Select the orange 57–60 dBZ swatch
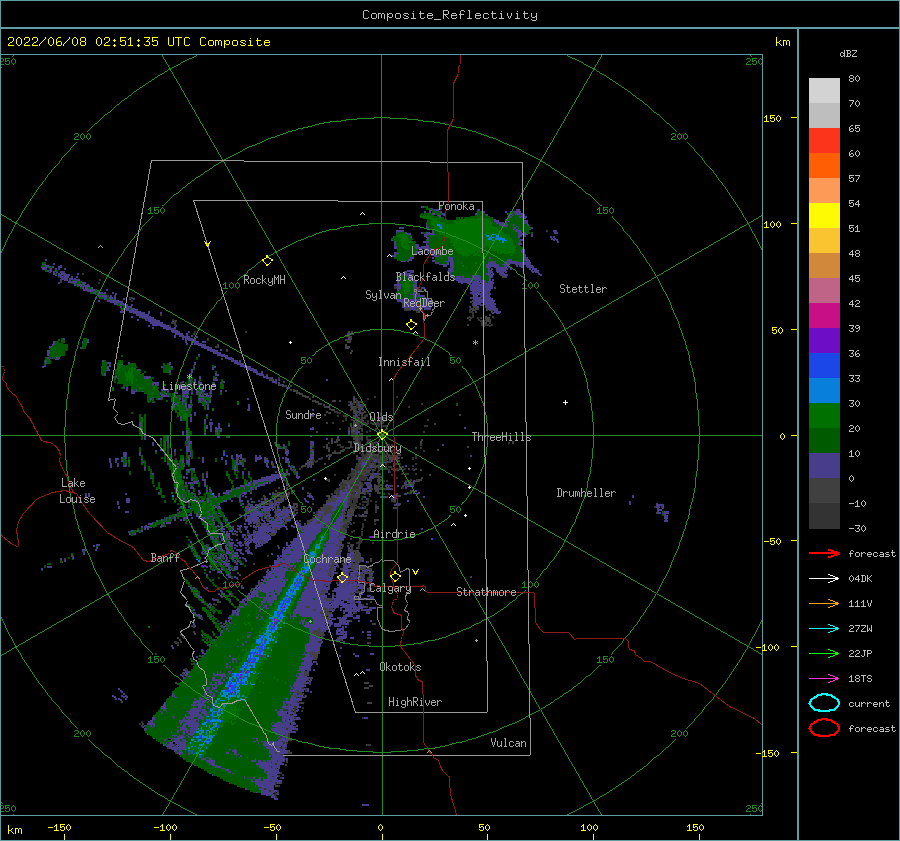The height and width of the screenshot is (841, 900). pos(824,166)
